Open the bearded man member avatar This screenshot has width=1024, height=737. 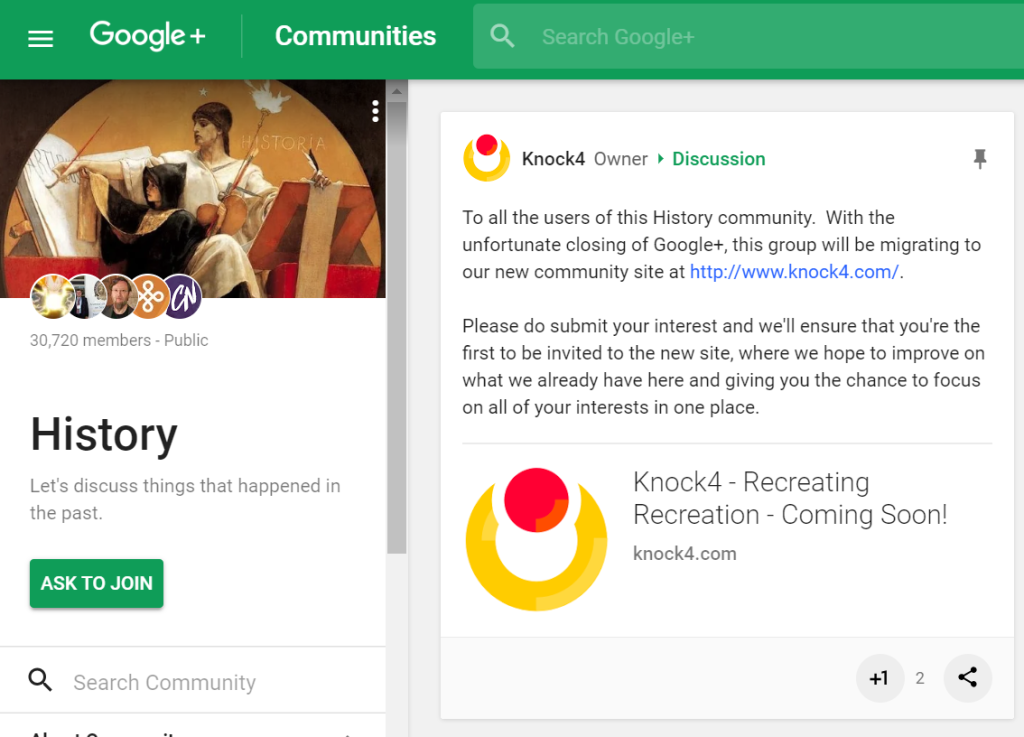tap(118, 297)
